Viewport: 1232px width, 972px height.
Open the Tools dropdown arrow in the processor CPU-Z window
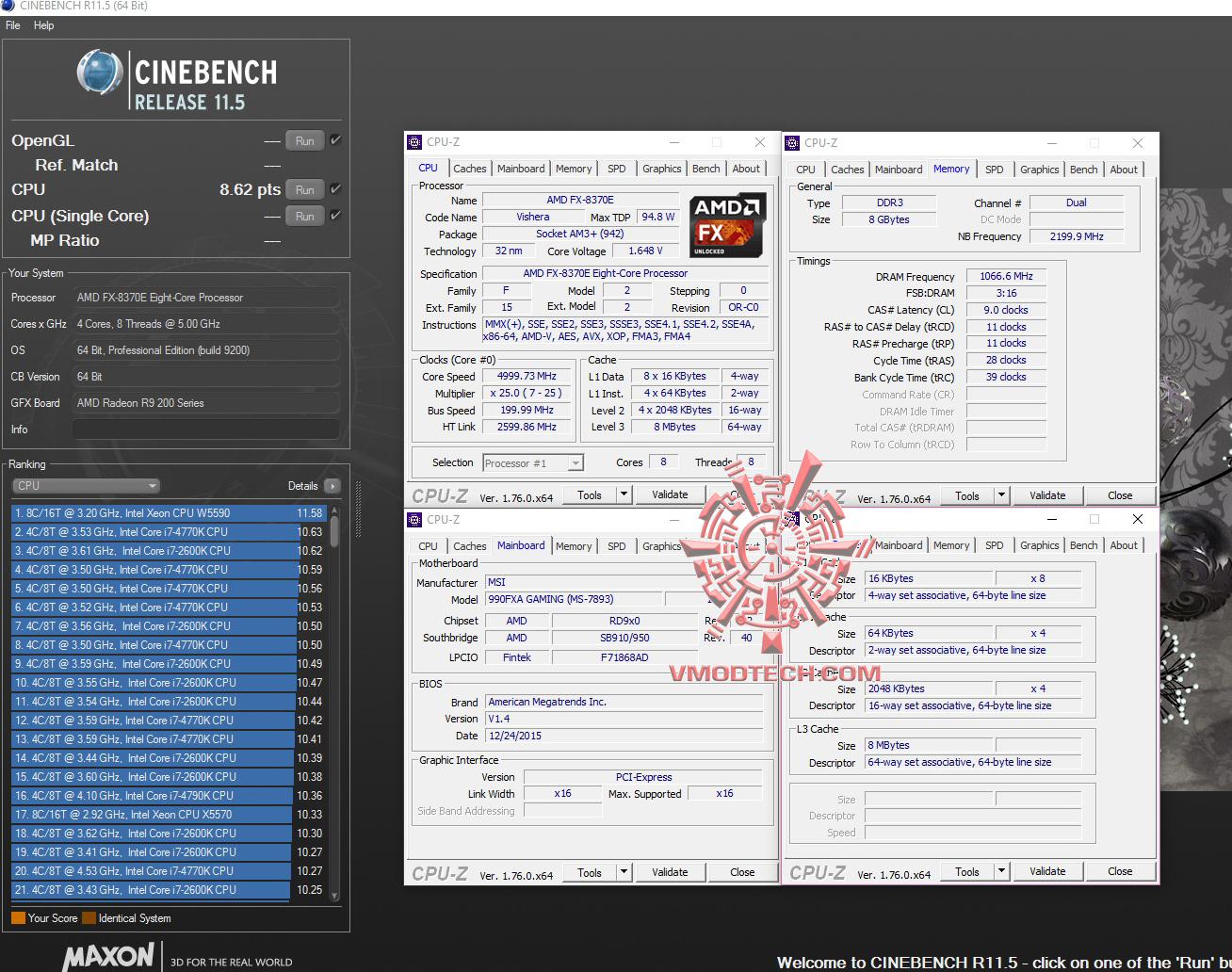click(623, 494)
